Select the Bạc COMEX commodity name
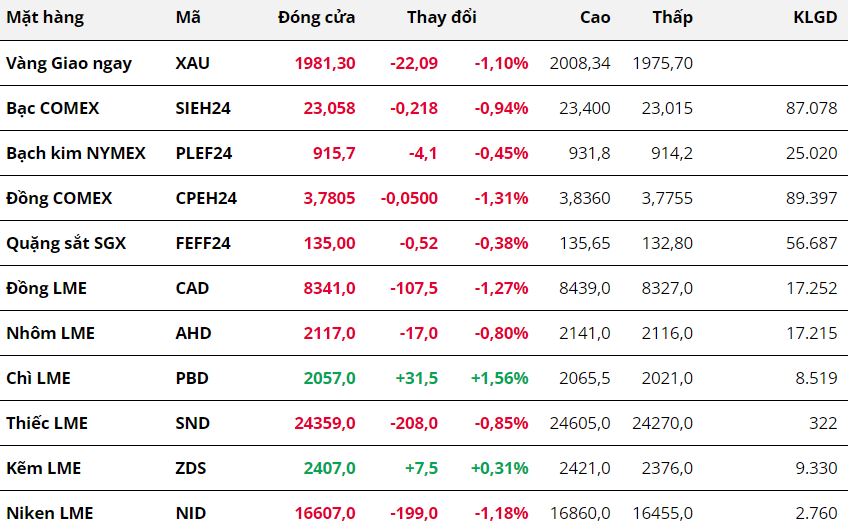Screen dimensions: 849x530 [x=53, y=108]
